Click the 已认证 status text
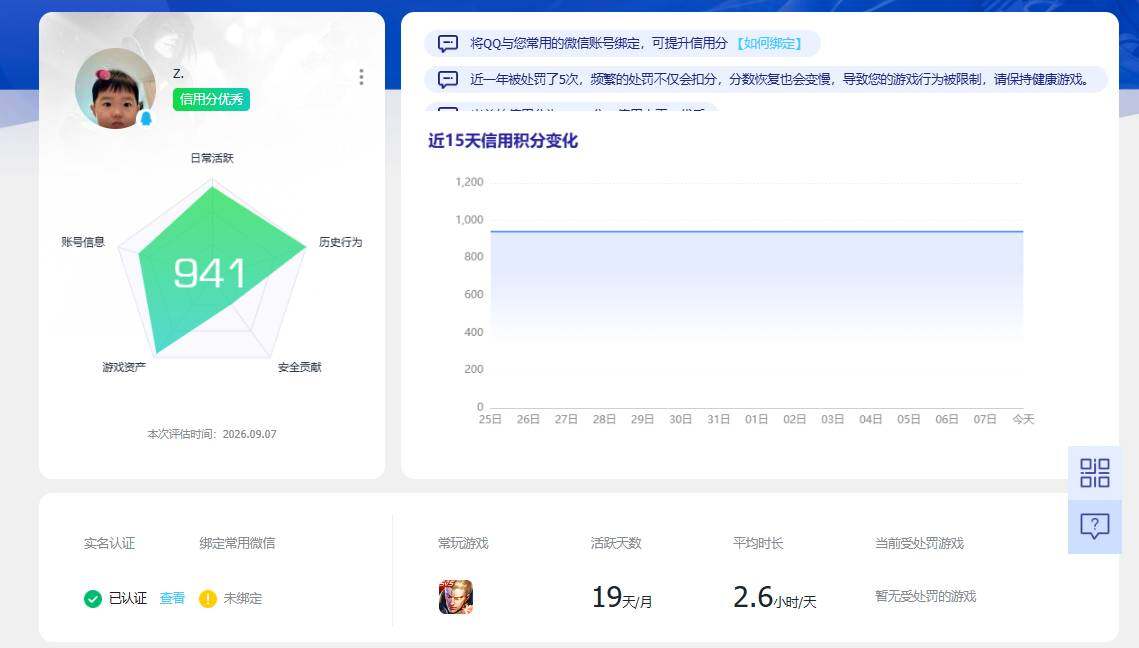This screenshot has width=1139, height=648. click(x=128, y=599)
